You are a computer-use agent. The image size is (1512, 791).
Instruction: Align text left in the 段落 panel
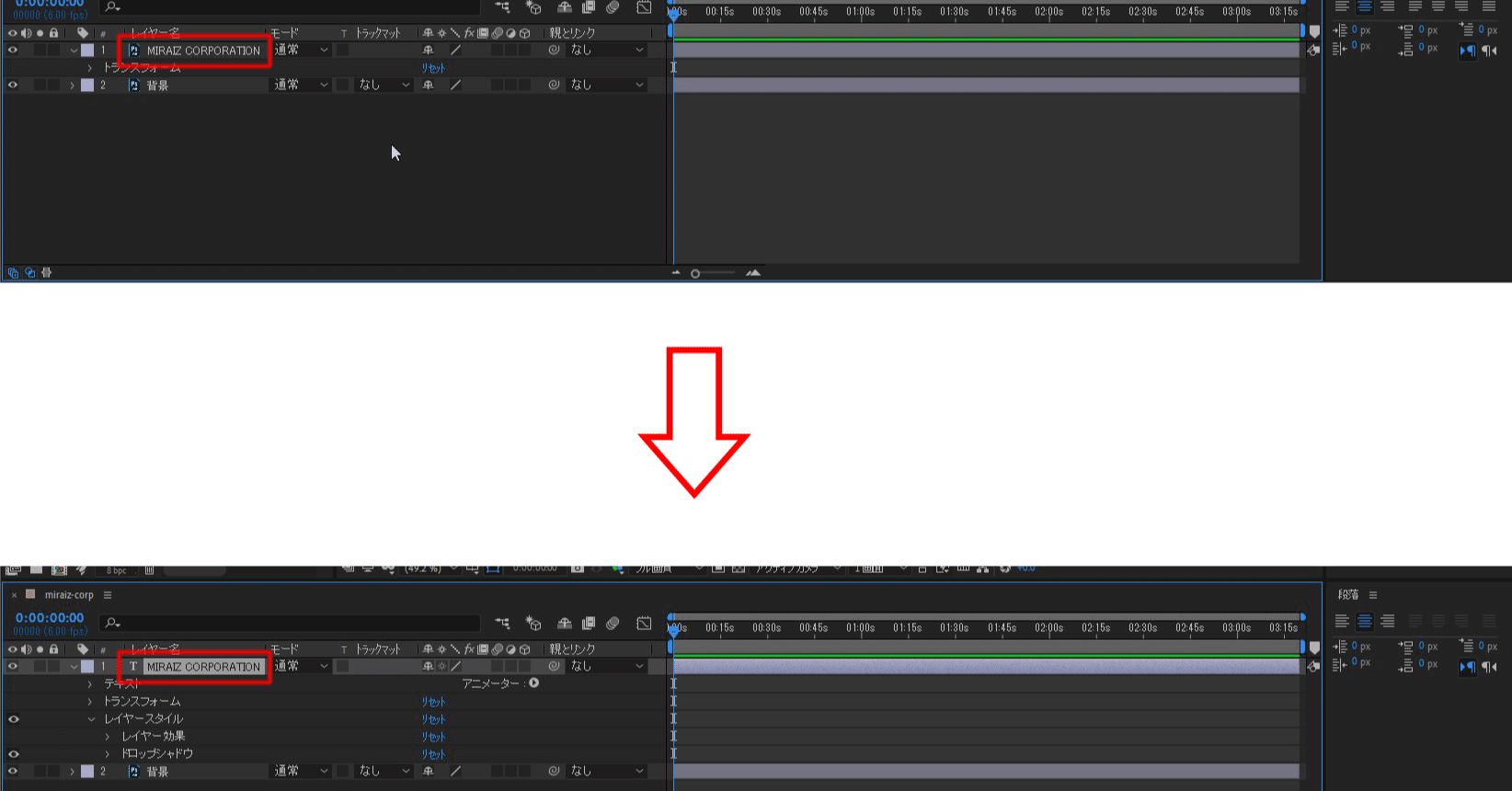[1342, 622]
